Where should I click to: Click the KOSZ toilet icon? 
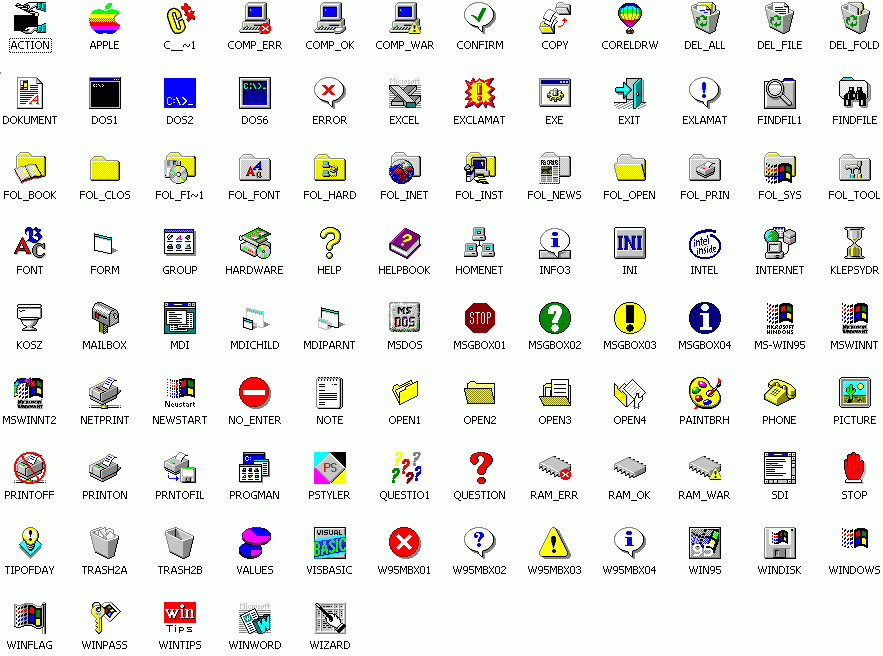(29, 318)
